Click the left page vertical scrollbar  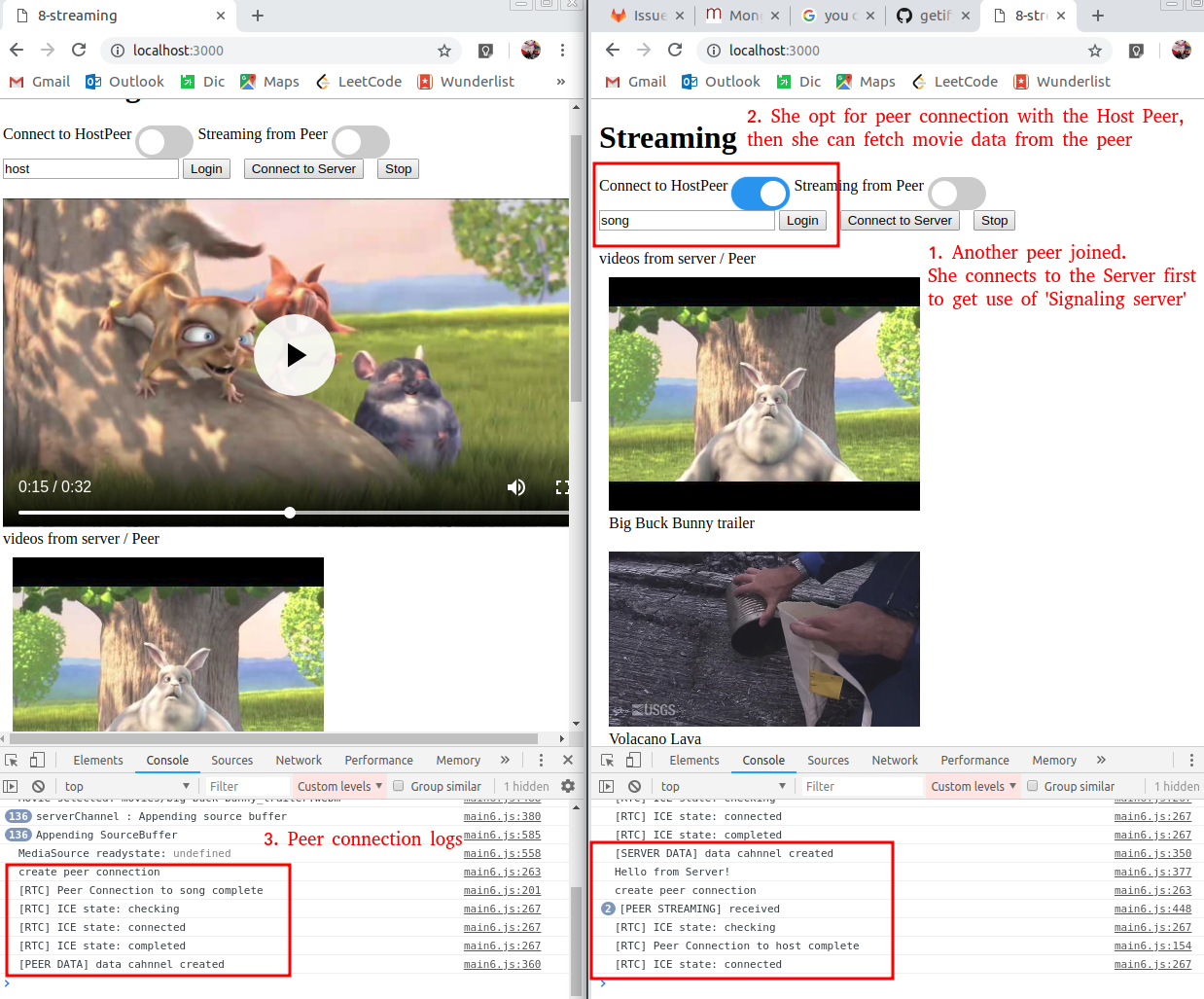point(576,268)
